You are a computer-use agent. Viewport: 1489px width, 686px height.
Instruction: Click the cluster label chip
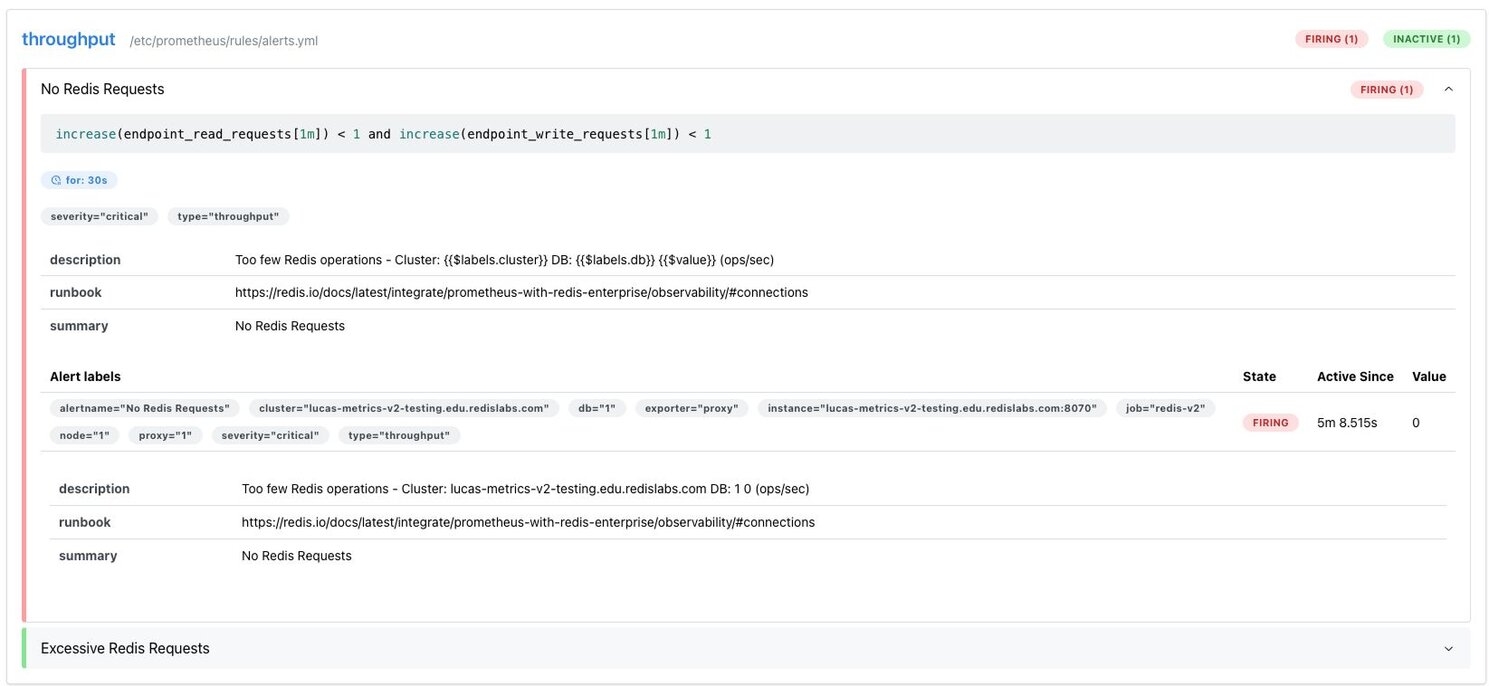pyautogui.click(x=403, y=408)
